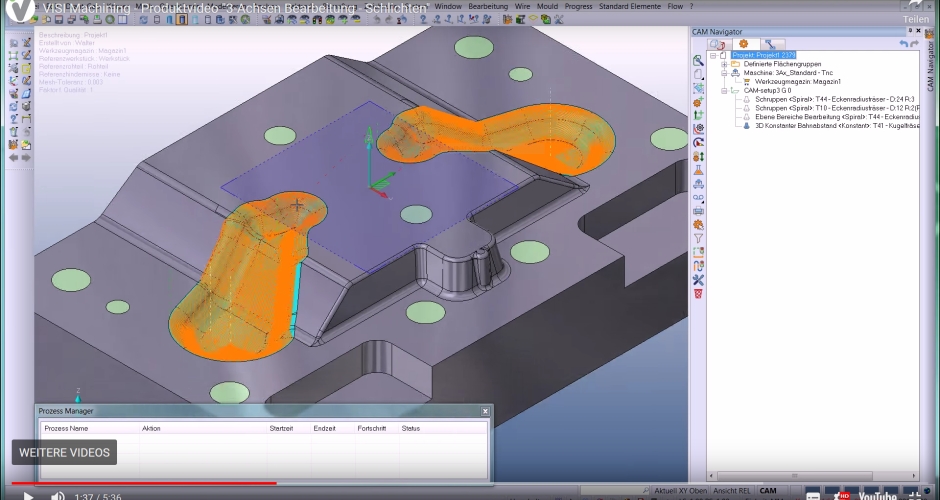Select Ebene Bereiche Bearbeitung operation
940x500 pixels.
tap(837, 118)
